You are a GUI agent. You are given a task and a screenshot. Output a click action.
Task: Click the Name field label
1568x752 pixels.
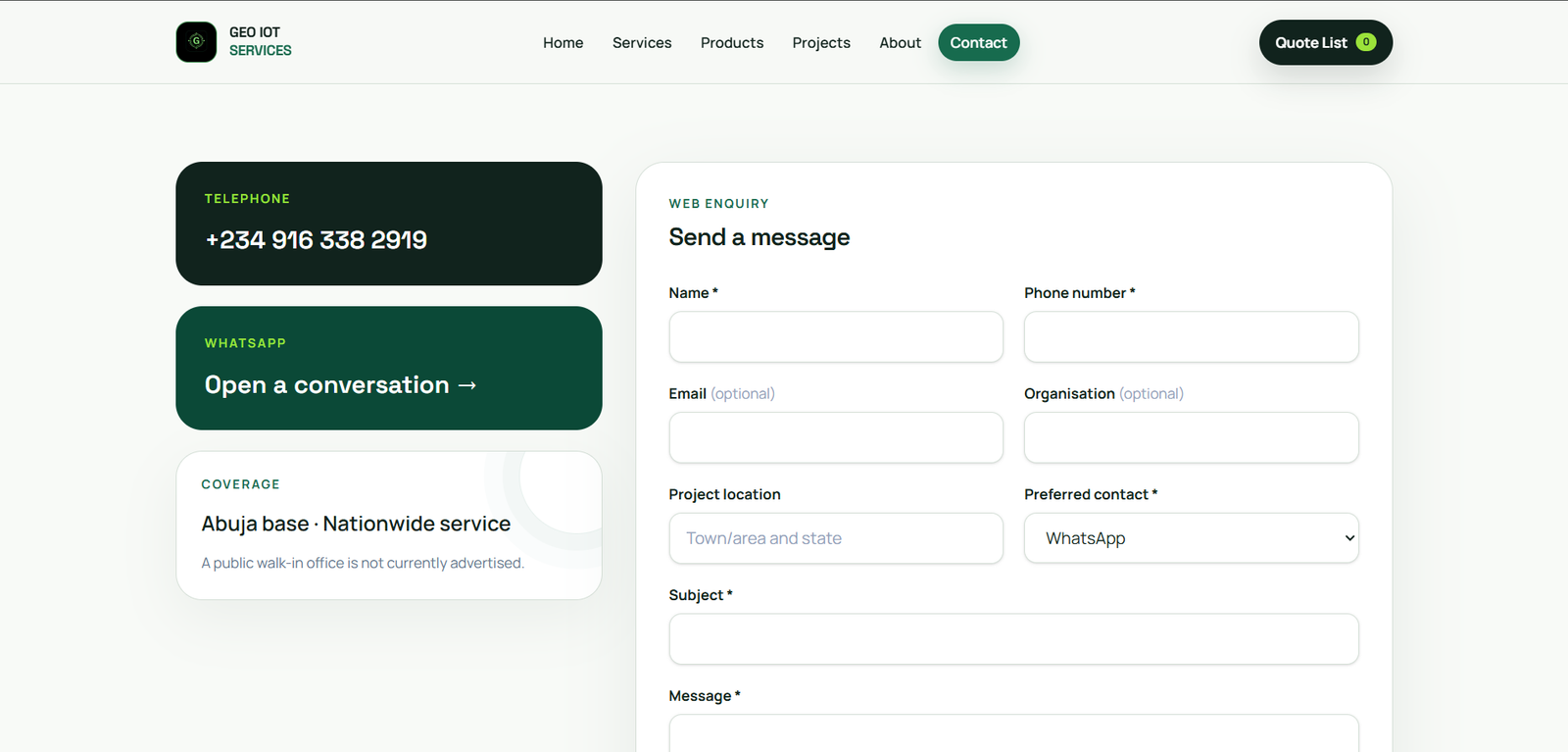[x=694, y=293]
